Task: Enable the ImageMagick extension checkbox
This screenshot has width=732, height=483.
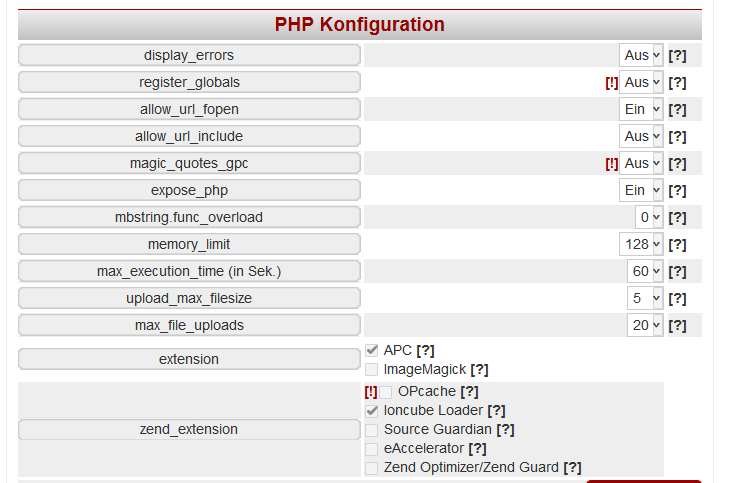Action: coord(372,370)
